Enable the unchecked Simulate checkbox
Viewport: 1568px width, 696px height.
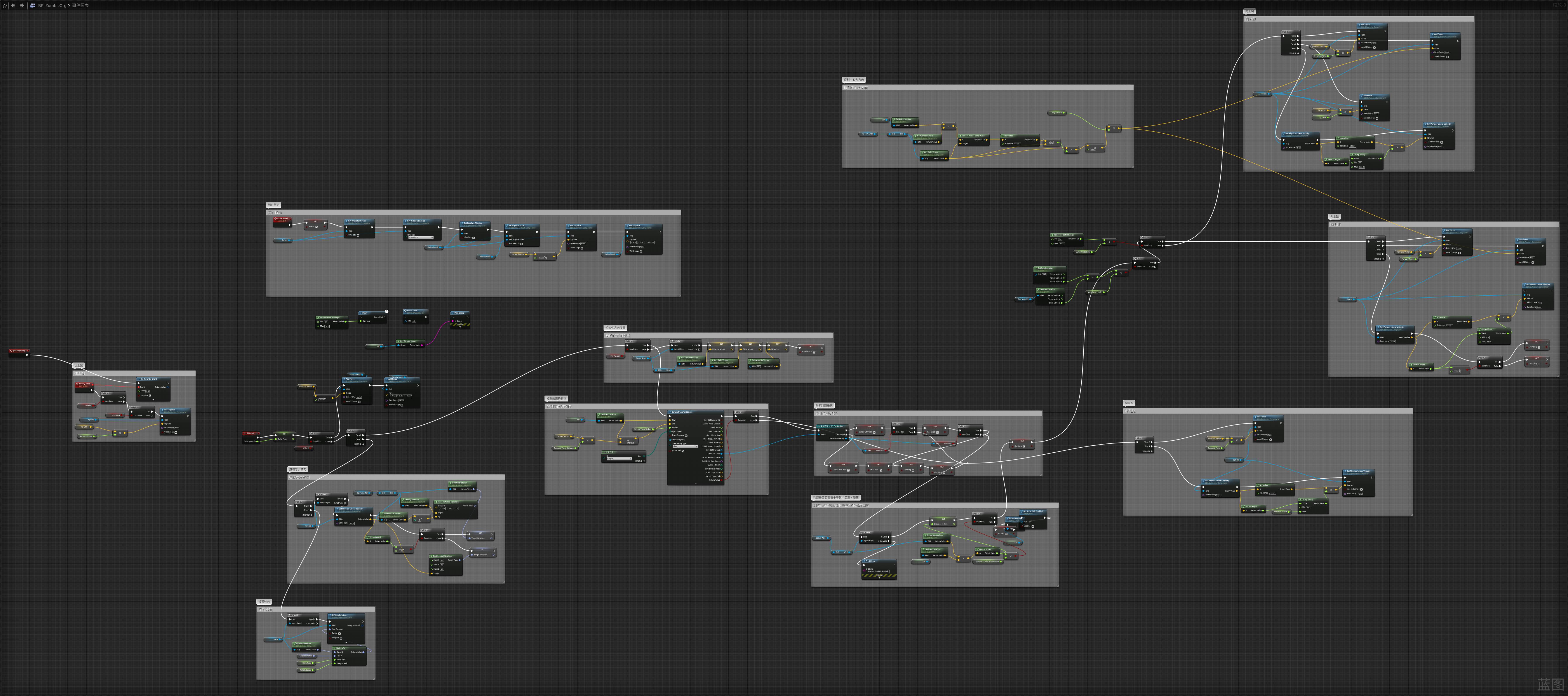[358, 236]
